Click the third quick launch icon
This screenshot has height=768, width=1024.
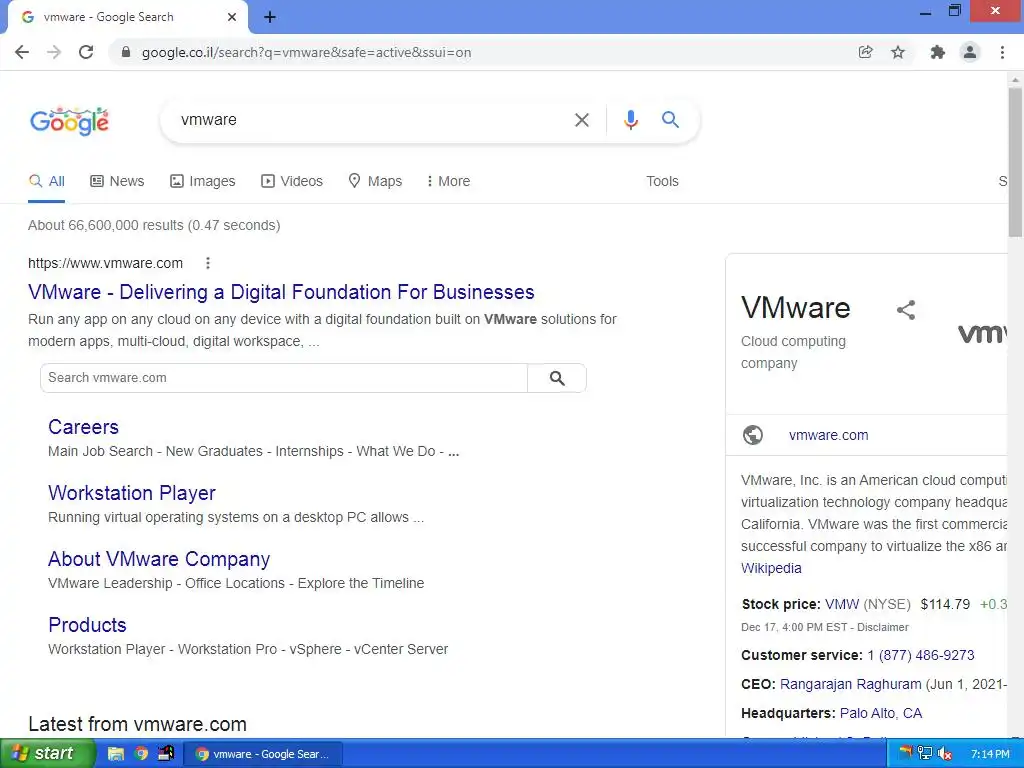coord(166,754)
